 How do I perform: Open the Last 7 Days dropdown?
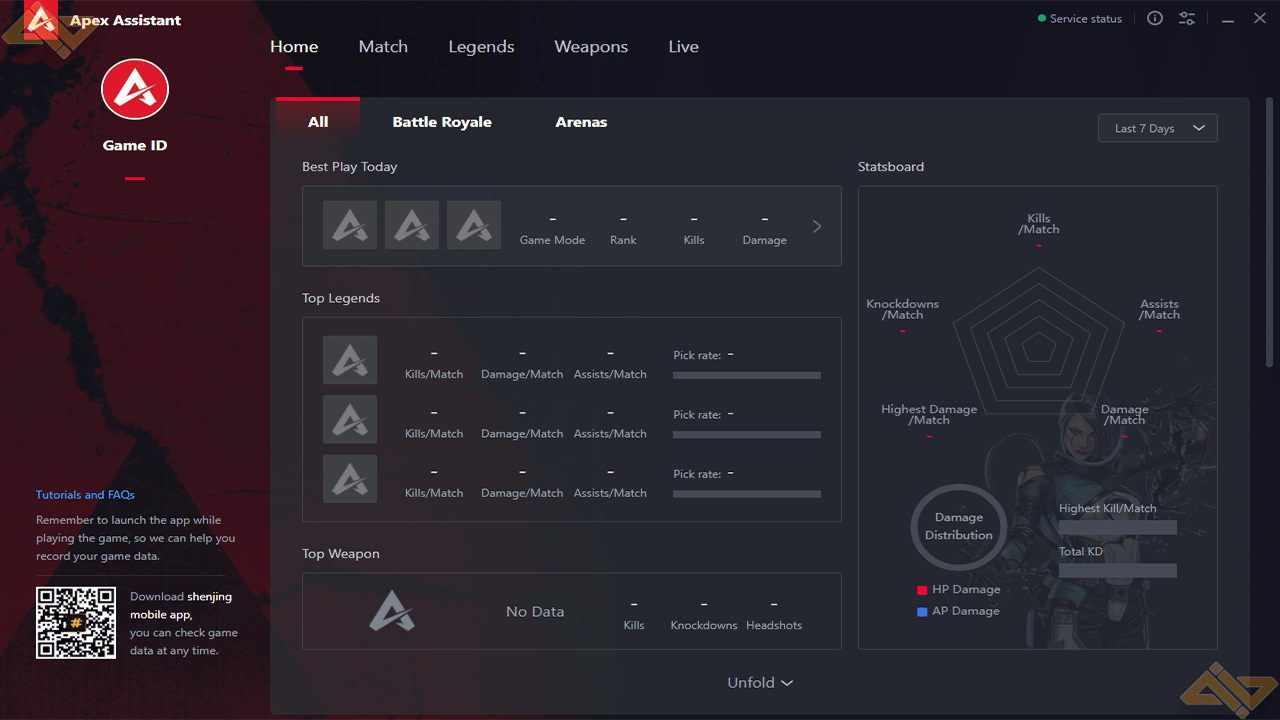(x=1158, y=128)
